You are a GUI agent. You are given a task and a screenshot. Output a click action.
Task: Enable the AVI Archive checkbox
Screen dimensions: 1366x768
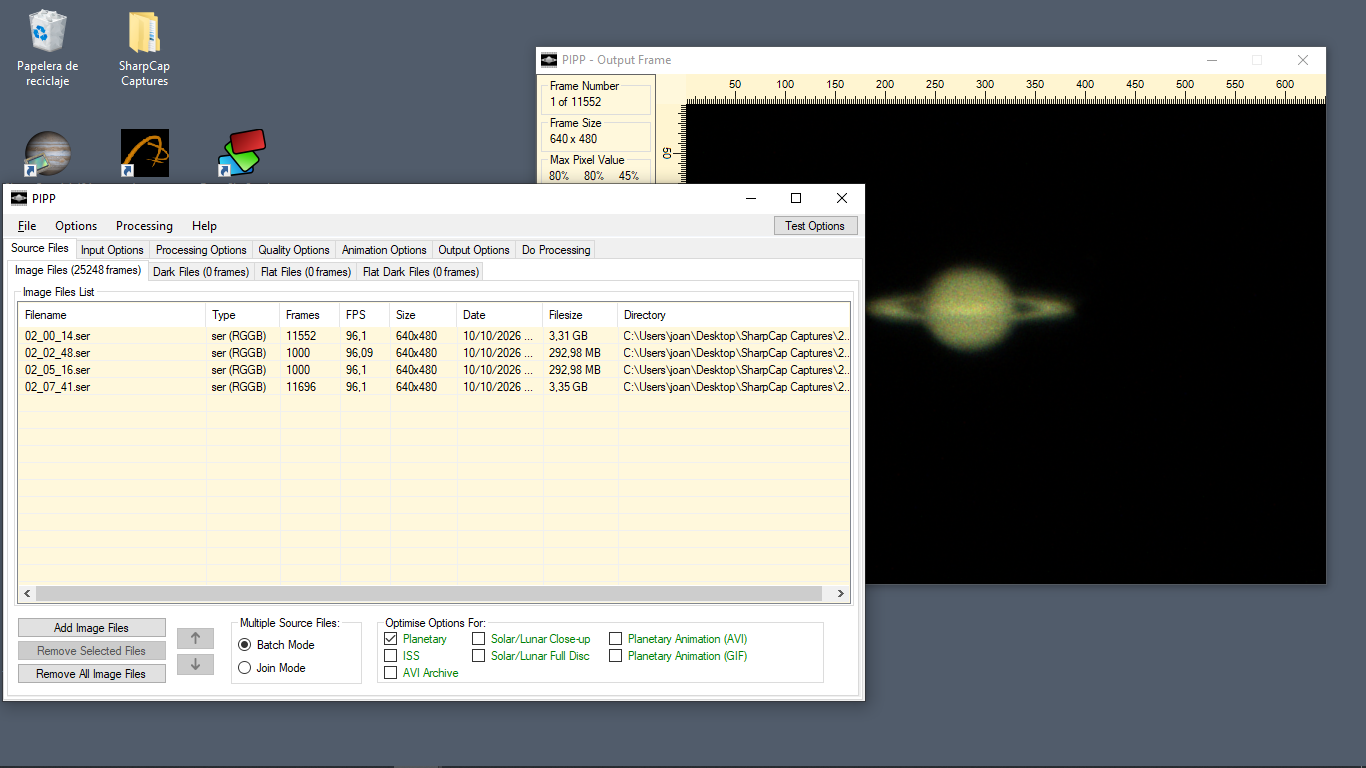[x=391, y=673]
